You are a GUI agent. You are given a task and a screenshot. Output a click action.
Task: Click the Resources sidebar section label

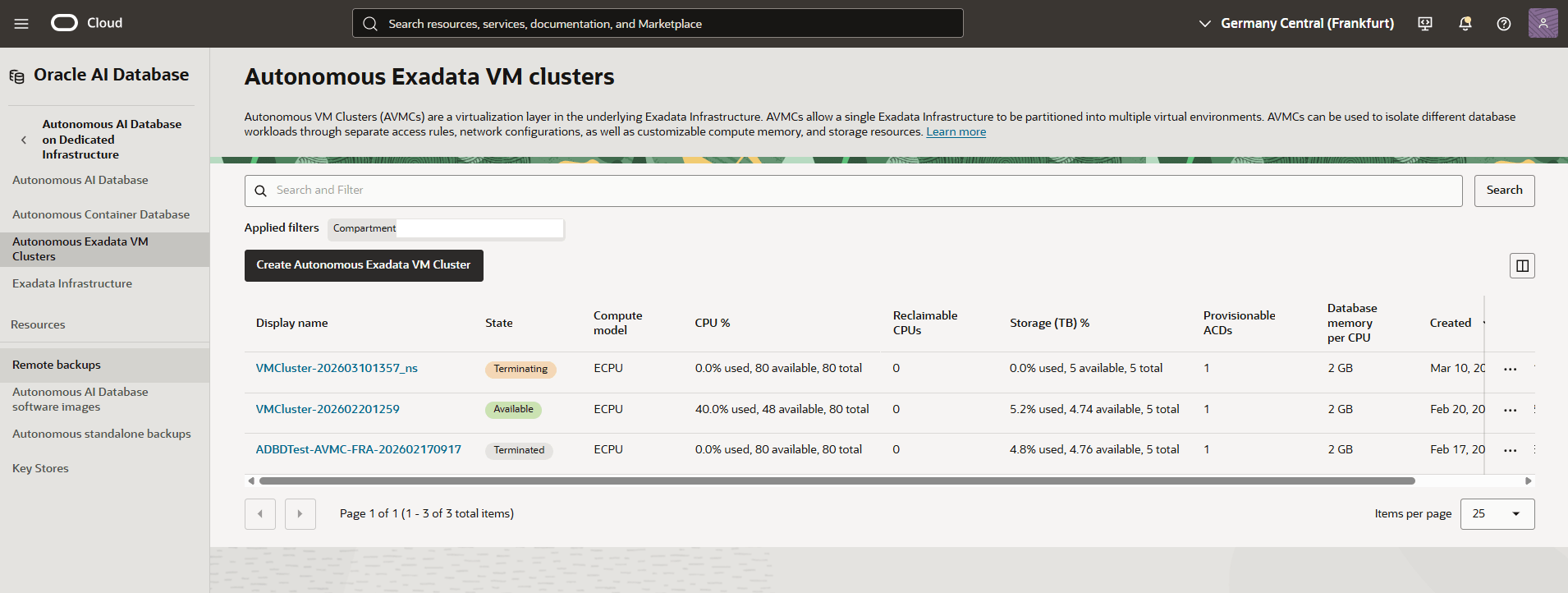[38, 324]
